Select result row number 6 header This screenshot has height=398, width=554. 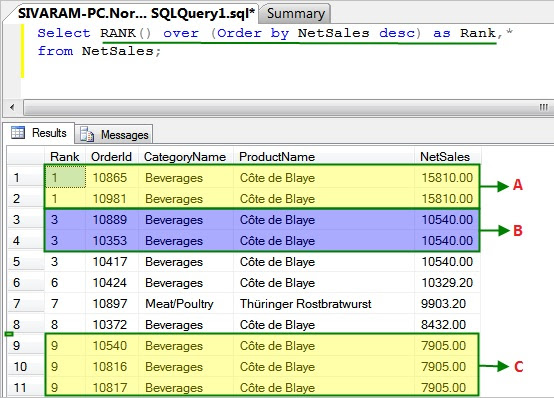[x=26, y=282]
